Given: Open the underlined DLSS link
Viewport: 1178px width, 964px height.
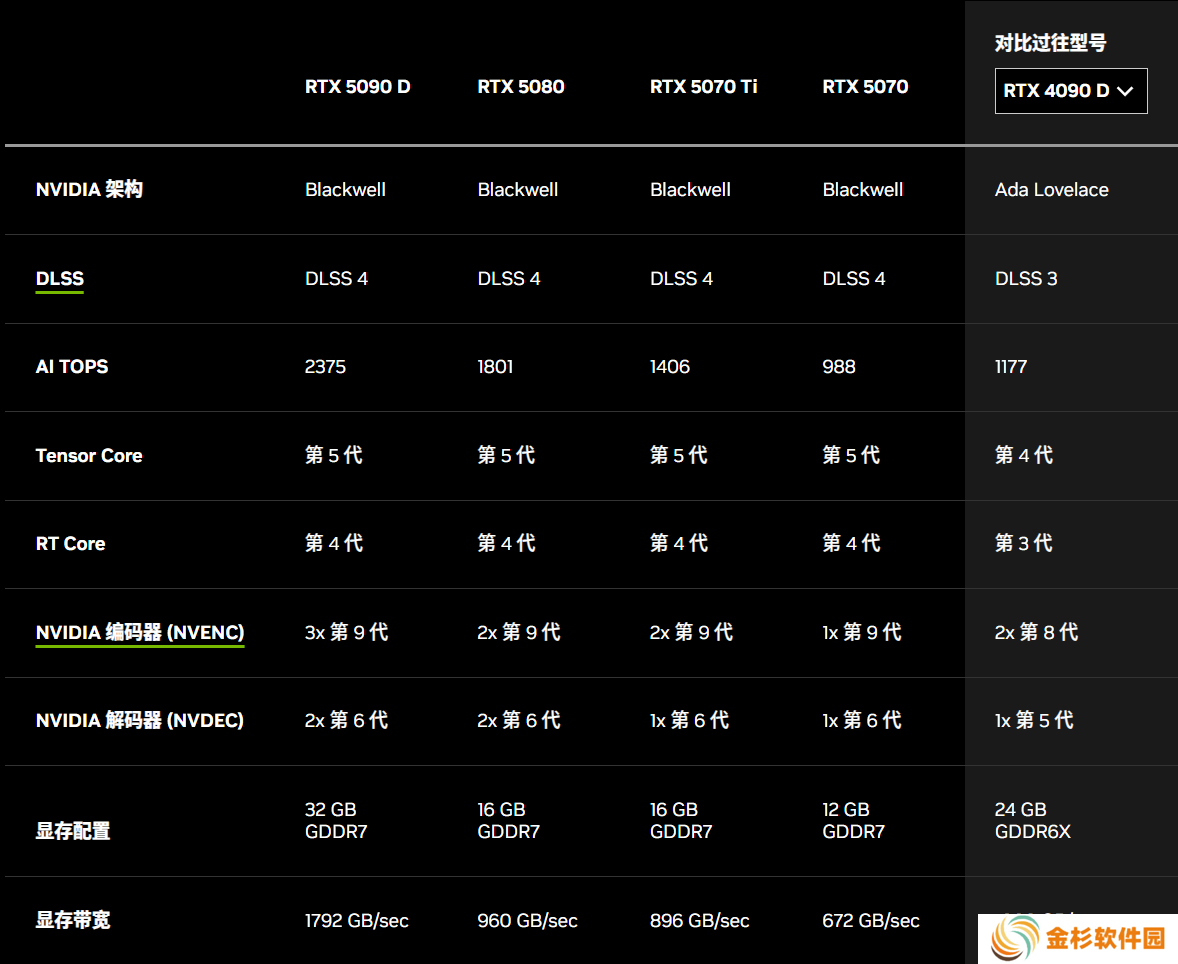Looking at the screenshot, I should coord(60,279).
